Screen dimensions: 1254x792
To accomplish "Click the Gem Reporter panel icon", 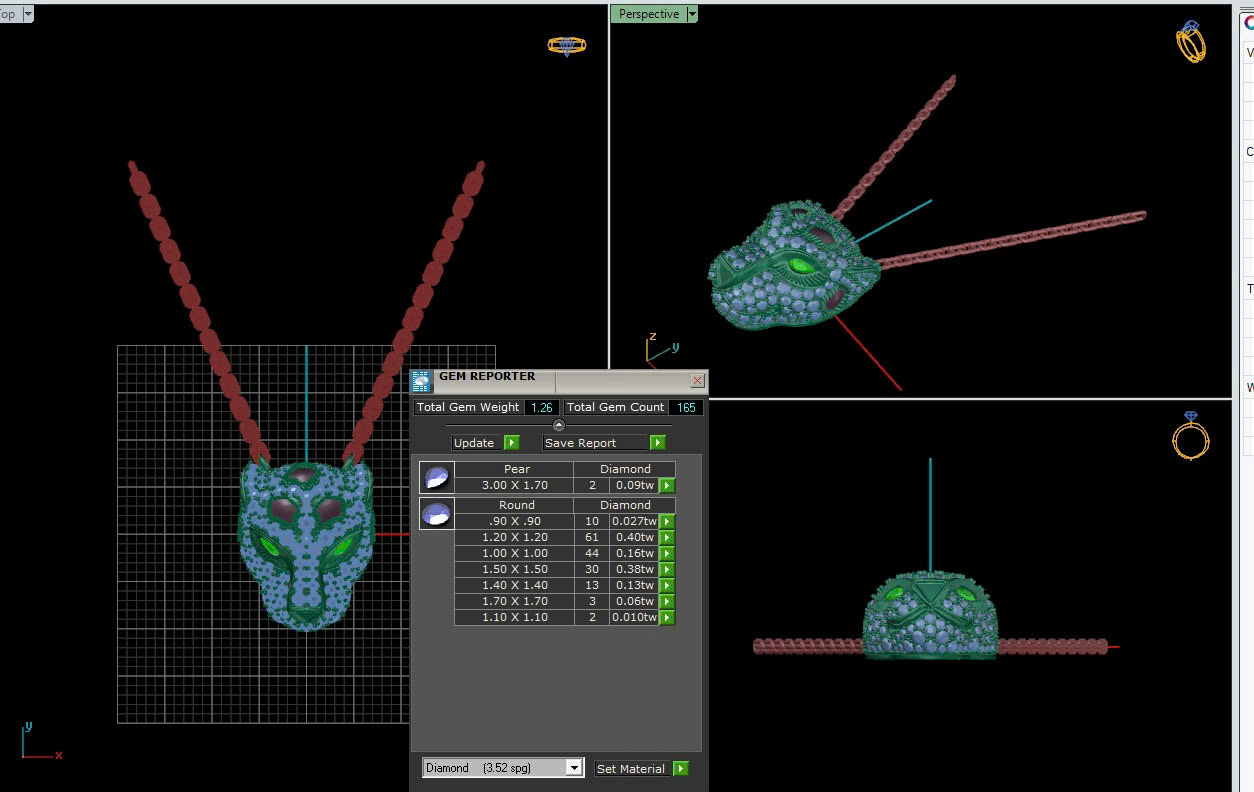I will tap(422, 381).
